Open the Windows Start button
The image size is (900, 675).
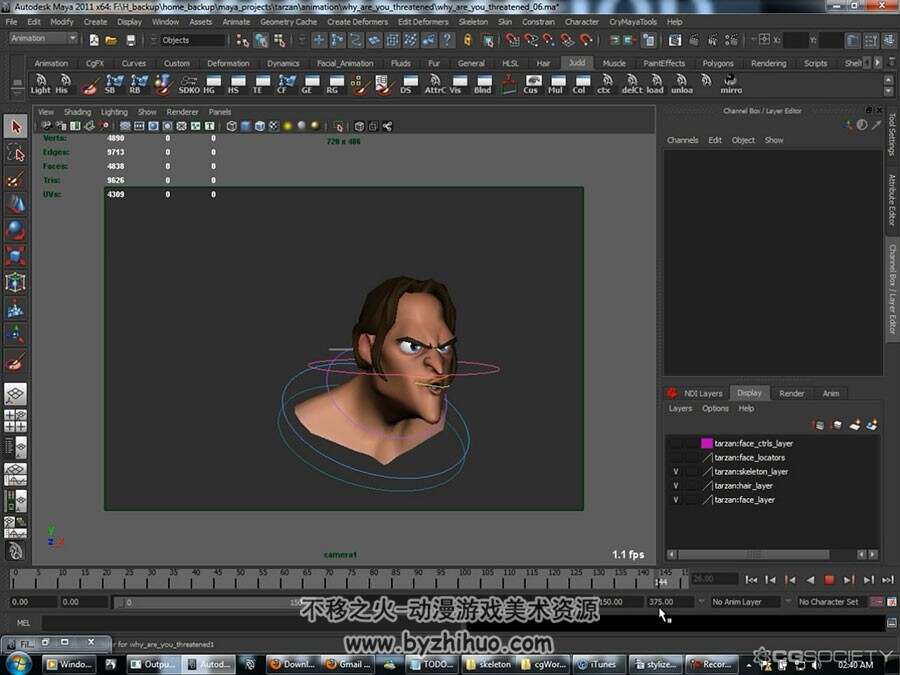click(x=18, y=664)
